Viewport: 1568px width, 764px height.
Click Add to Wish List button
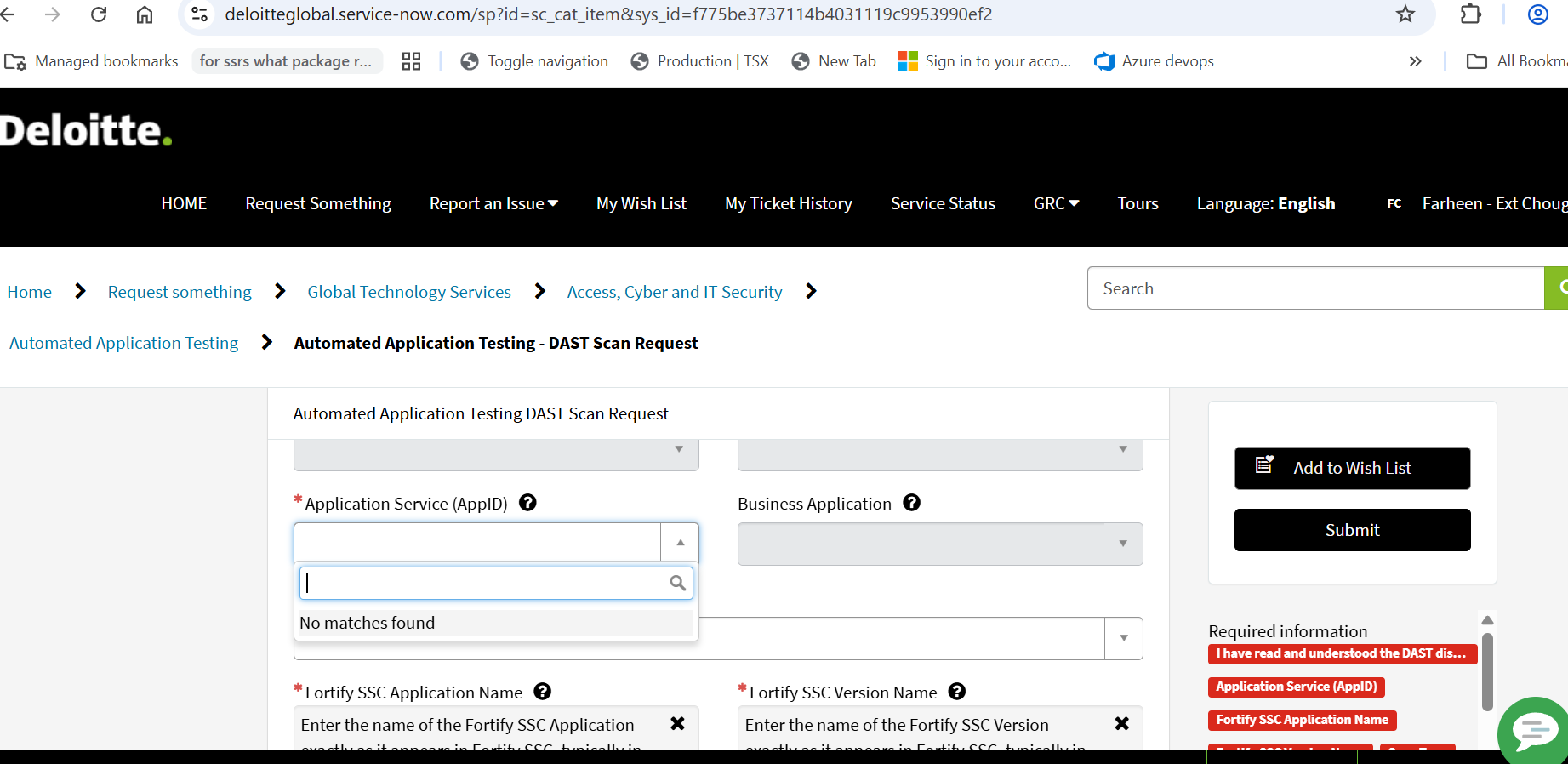click(x=1352, y=468)
